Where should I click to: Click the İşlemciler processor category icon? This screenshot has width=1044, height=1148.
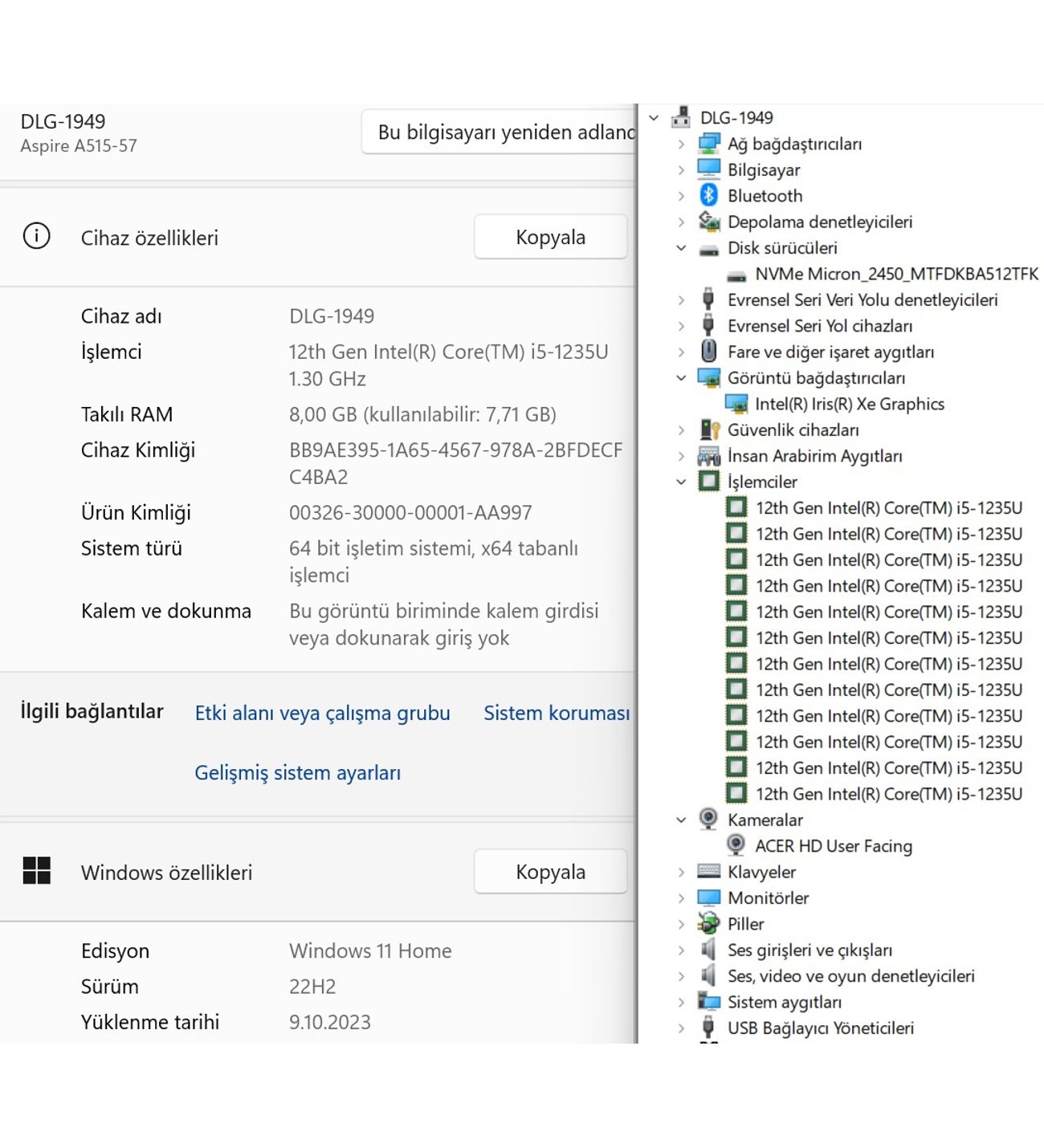(708, 482)
